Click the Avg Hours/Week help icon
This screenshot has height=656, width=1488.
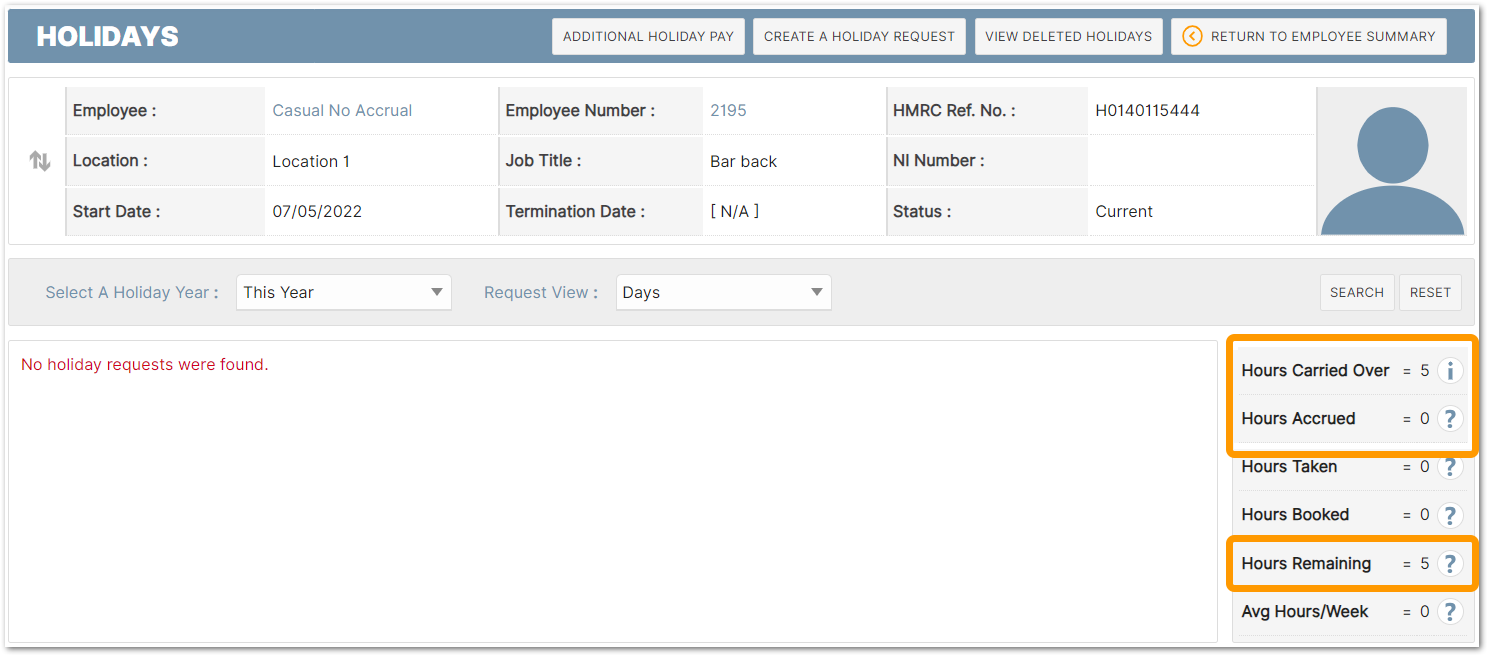click(x=1449, y=612)
